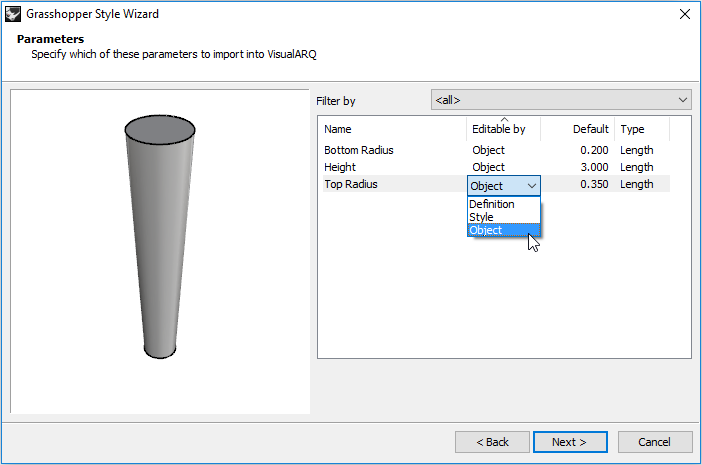Click the Length type of Bottom Radius

(x=637, y=150)
